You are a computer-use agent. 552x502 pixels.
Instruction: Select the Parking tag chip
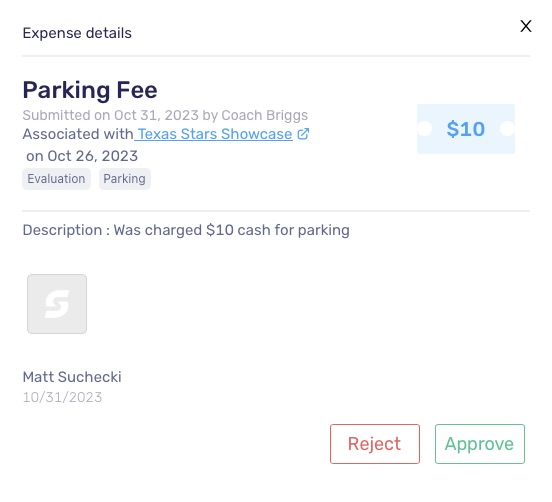tap(125, 179)
